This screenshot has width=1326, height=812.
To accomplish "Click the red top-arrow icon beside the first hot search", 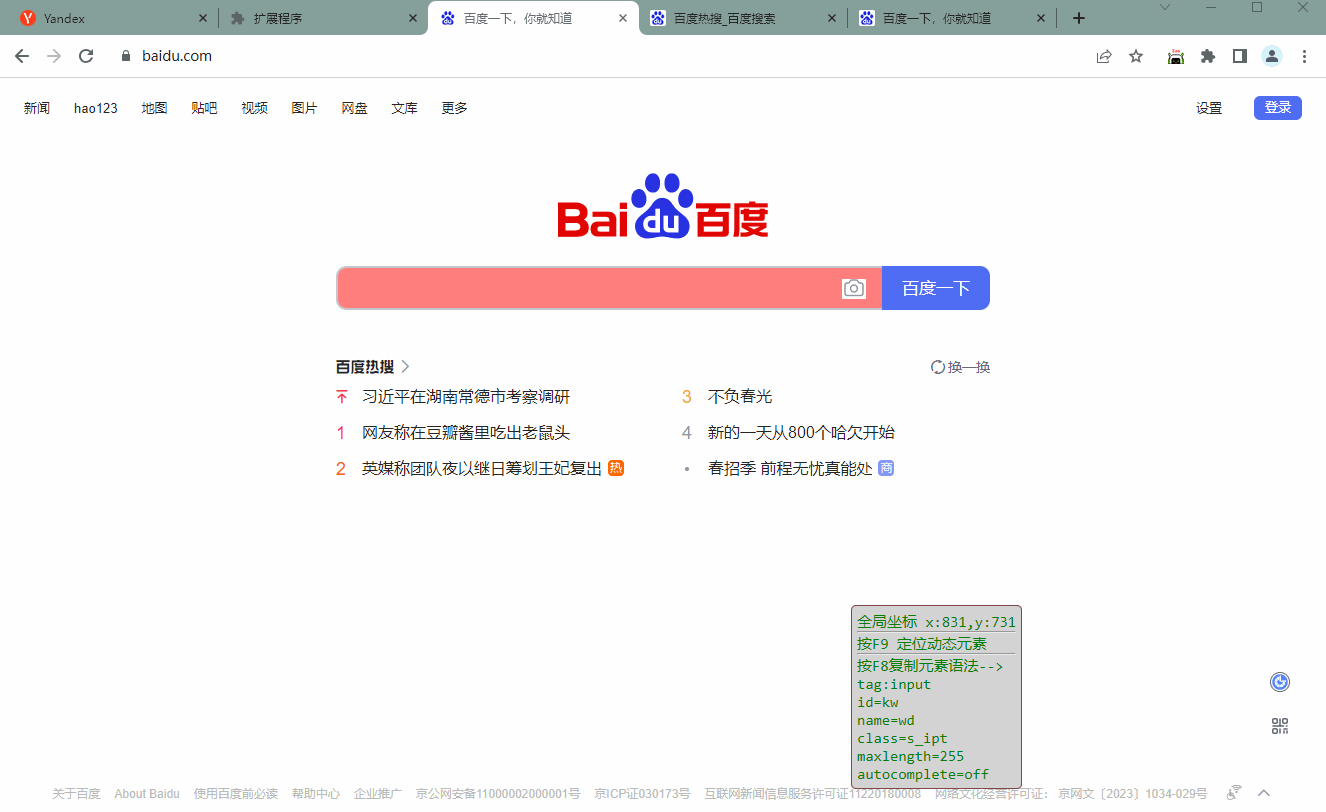I will 341,397.
